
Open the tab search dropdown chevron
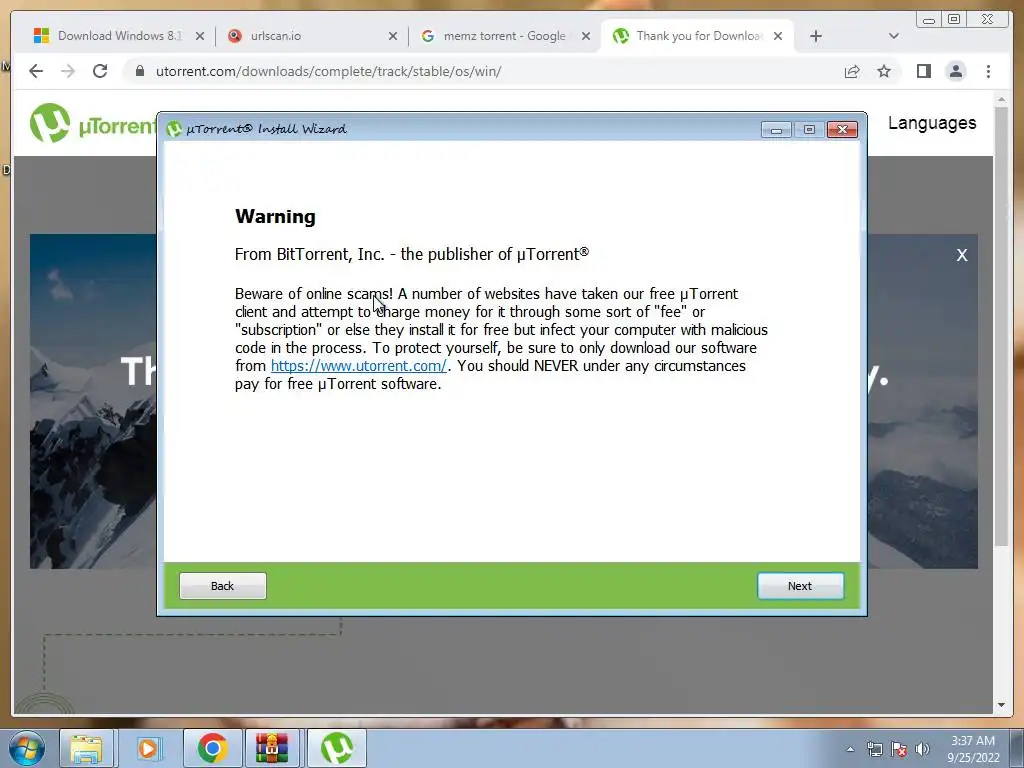893,36
